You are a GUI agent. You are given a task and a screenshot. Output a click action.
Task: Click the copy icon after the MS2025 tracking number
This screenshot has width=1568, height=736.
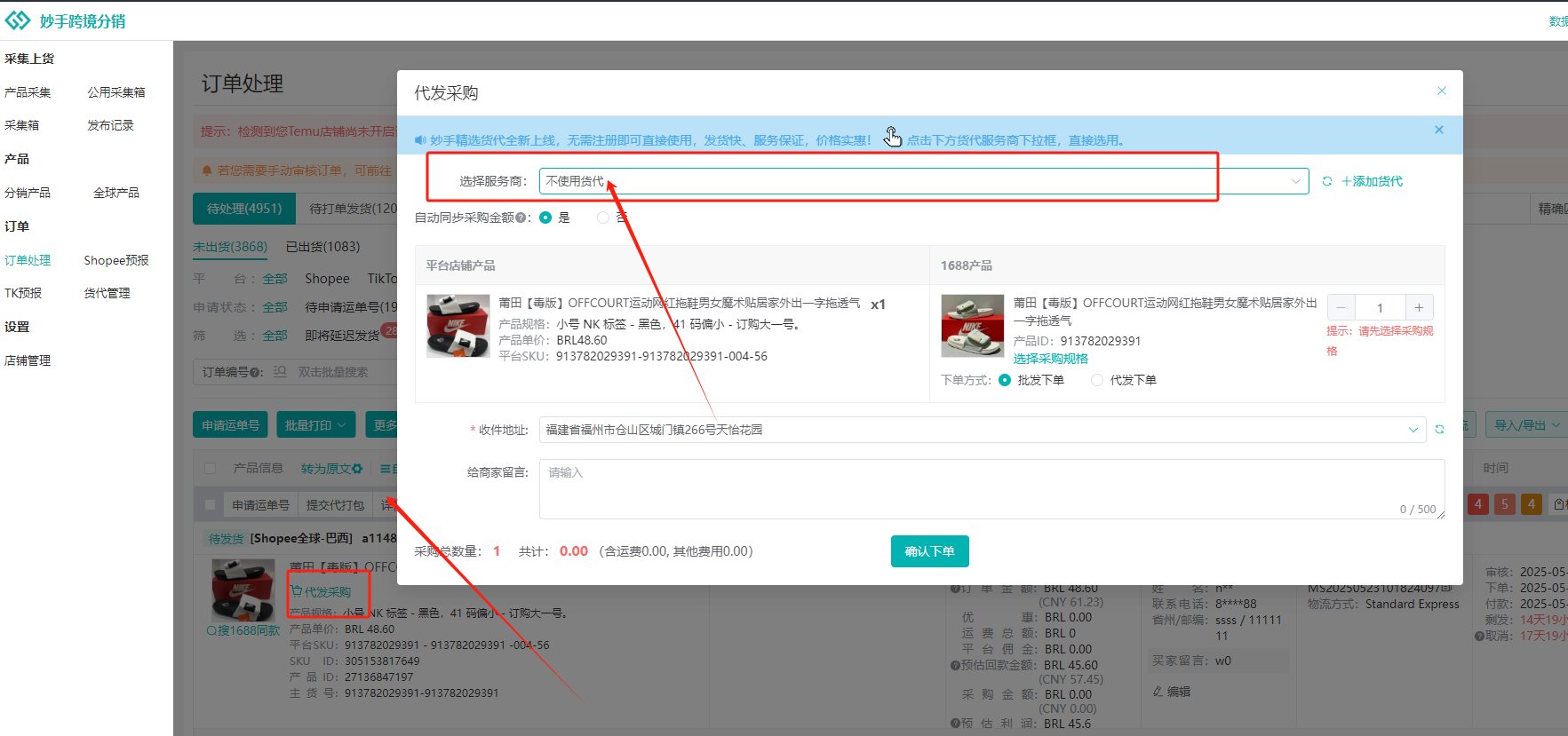click(1447, 588)
